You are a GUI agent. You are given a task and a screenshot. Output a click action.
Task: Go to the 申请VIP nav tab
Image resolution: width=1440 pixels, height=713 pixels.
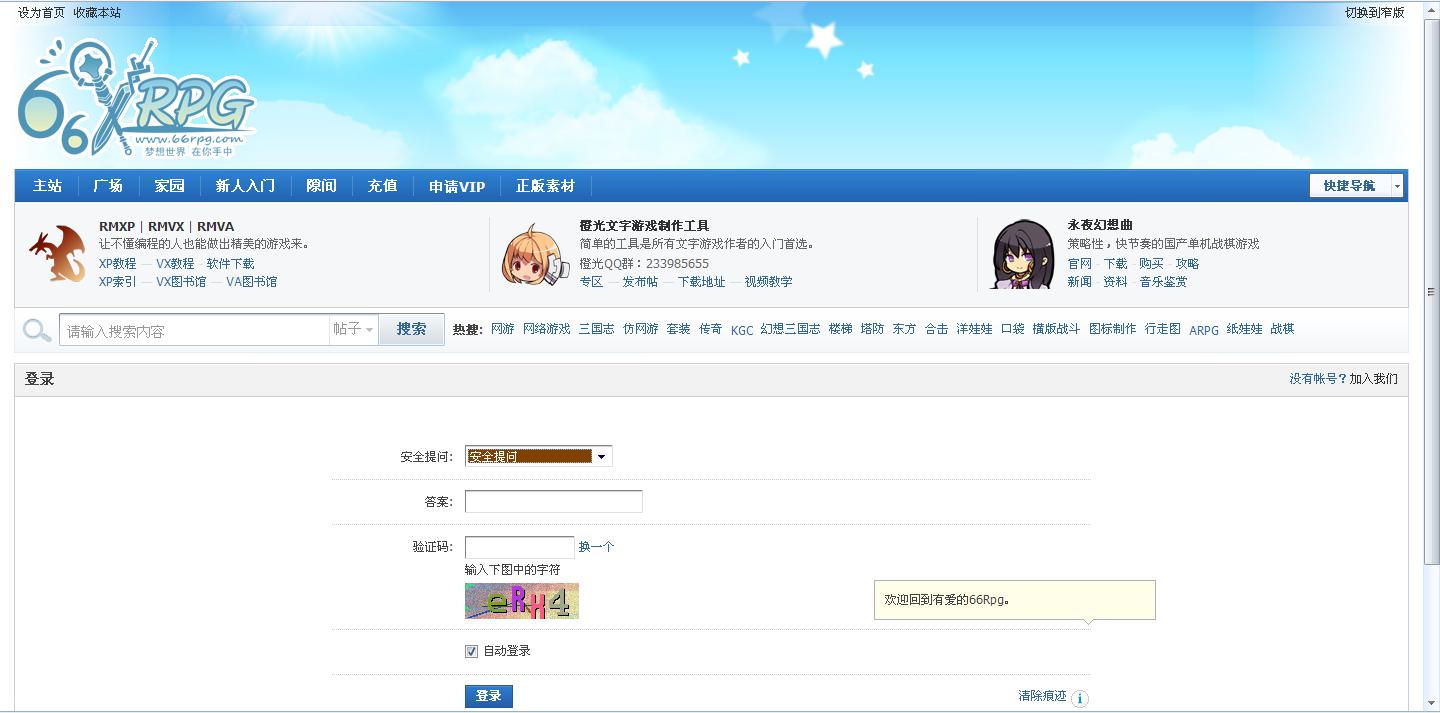tap(457, 186)
